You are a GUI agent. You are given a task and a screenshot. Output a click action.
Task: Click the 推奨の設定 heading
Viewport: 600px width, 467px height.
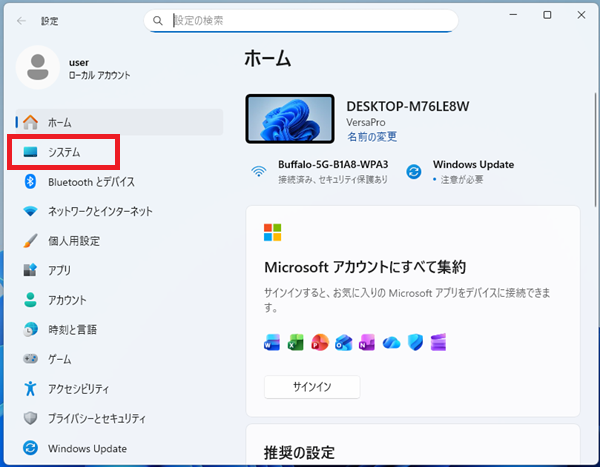tap(299, 453)
